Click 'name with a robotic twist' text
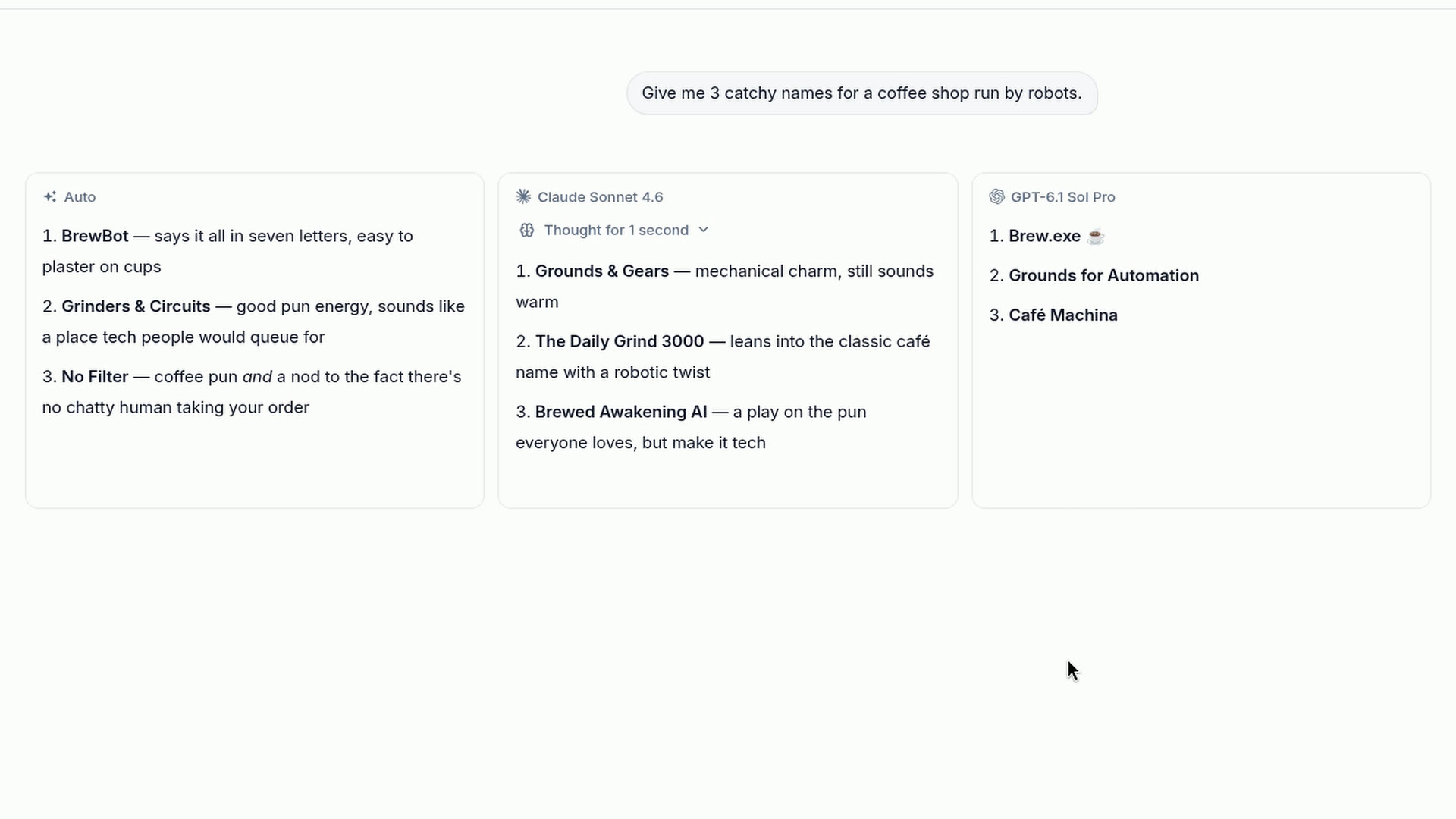Screen dimensions: 1456x819 click(613, 372)
